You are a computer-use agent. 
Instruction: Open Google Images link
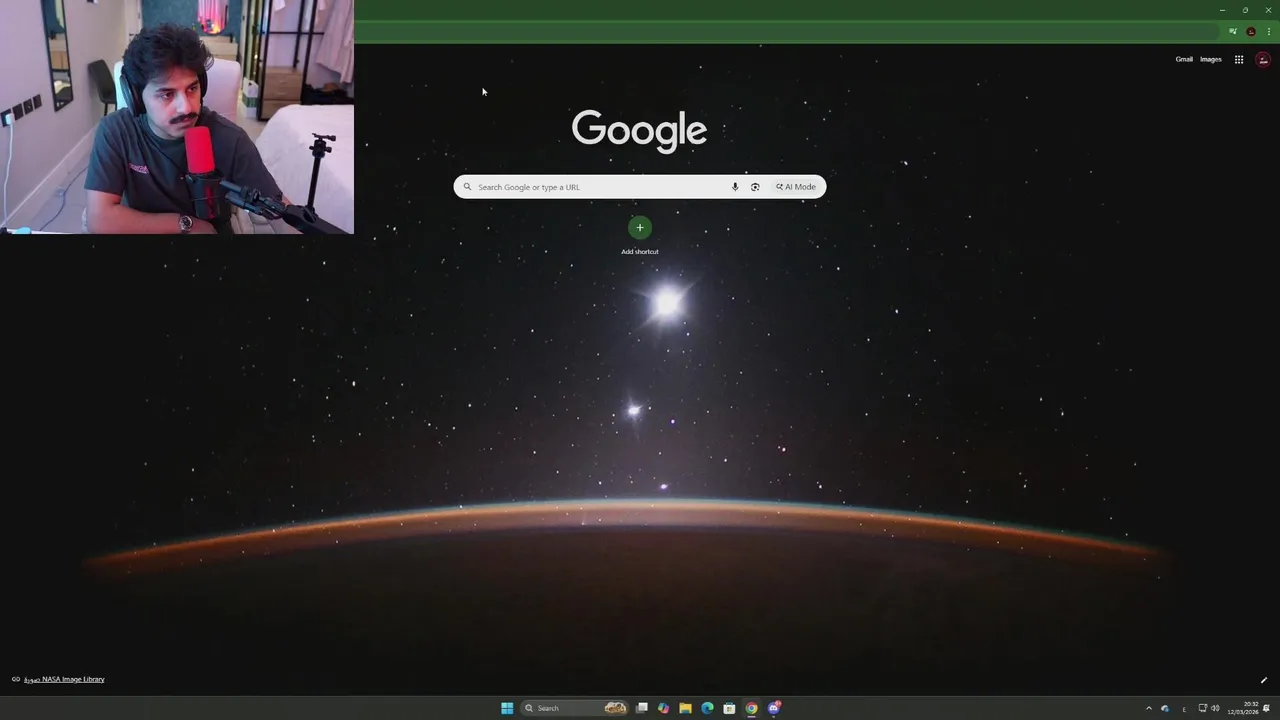(x=1211, y=59)
